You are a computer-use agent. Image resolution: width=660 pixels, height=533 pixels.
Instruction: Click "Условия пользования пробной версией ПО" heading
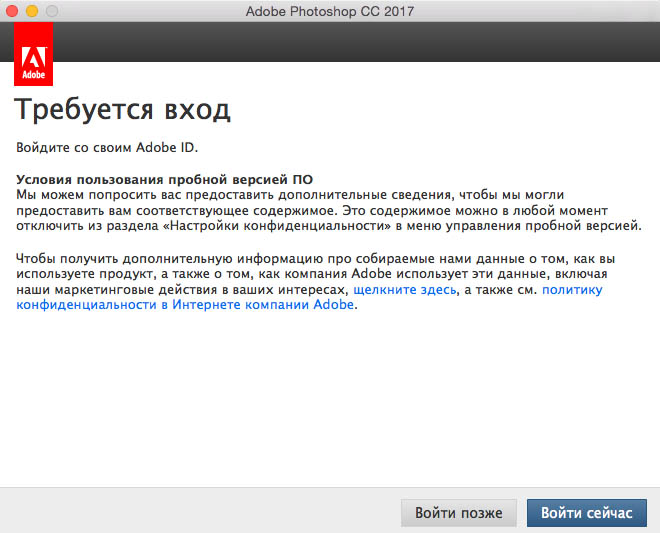(x=165, y=180)
